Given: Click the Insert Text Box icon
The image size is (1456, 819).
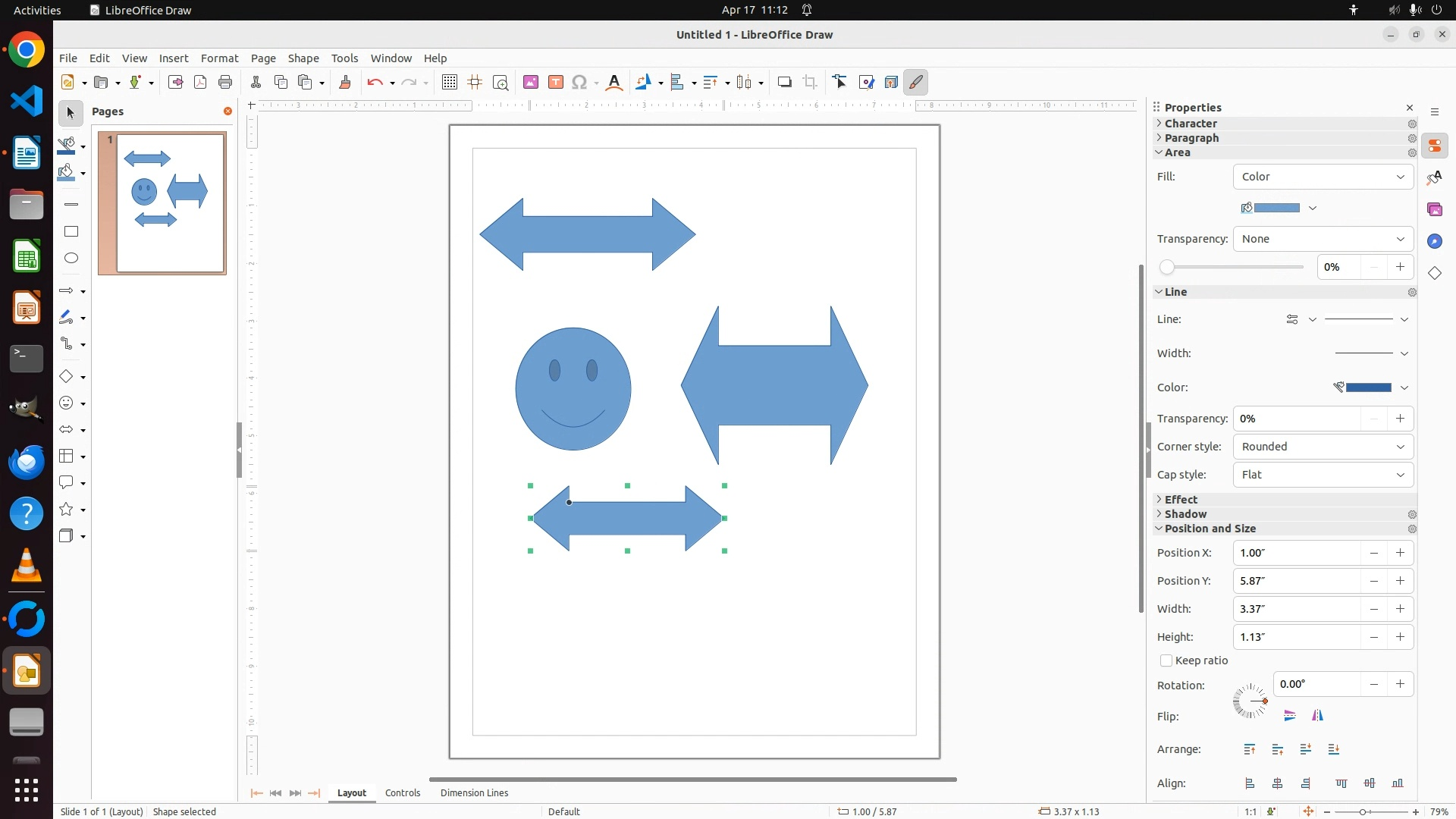Looking at the screenshot, I should [556, 82].
